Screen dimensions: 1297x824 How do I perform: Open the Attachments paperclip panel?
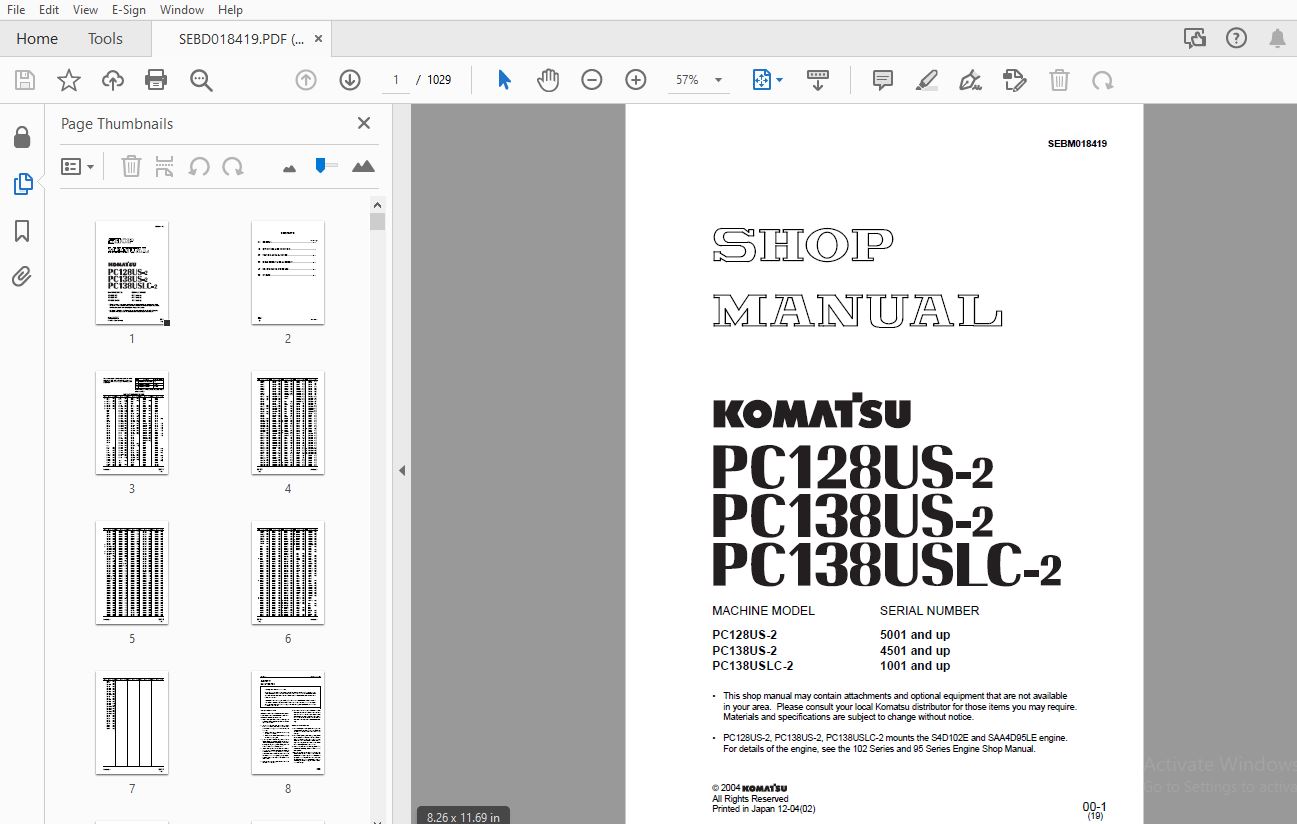point(22,277)
